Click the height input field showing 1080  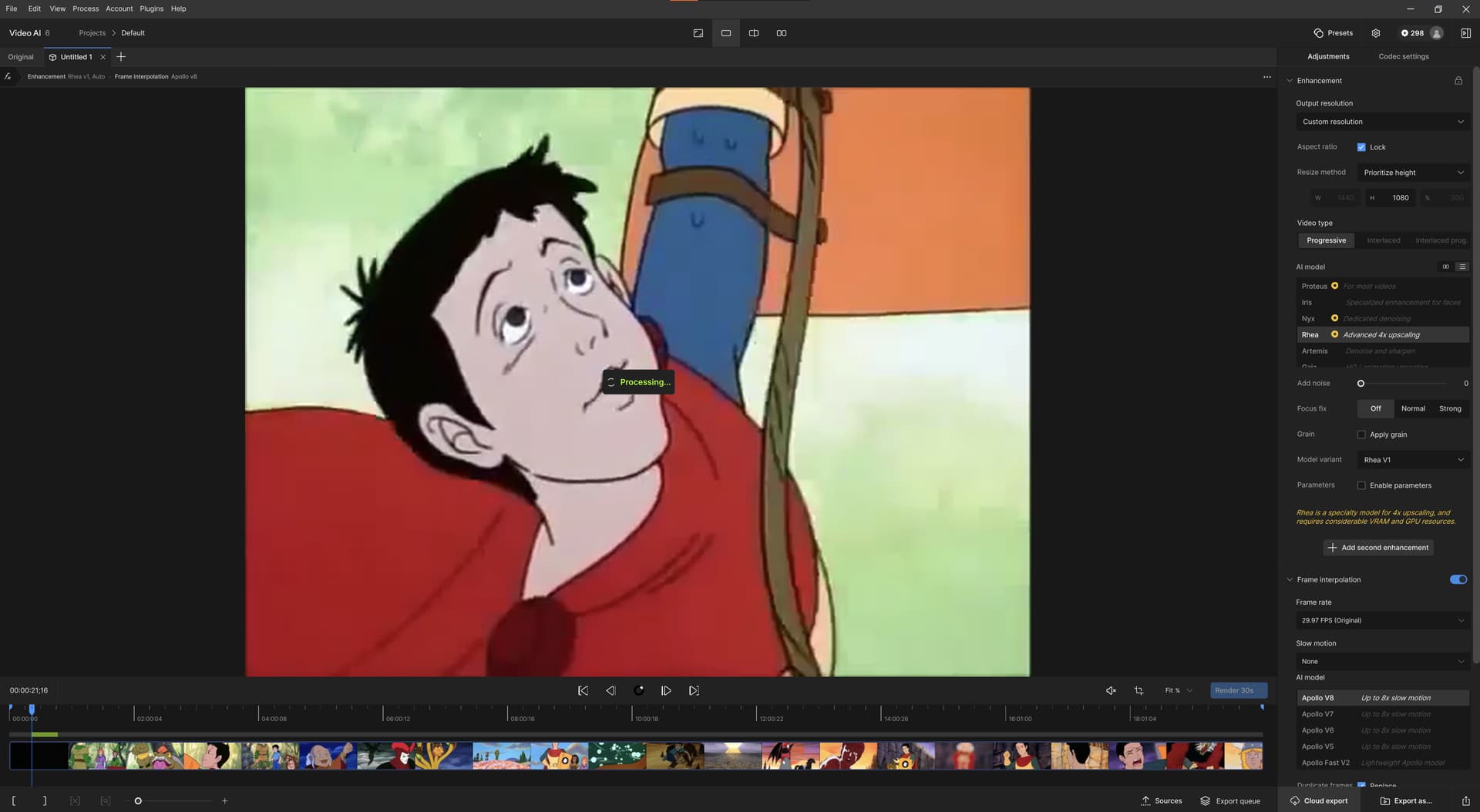pos(1391,198)
